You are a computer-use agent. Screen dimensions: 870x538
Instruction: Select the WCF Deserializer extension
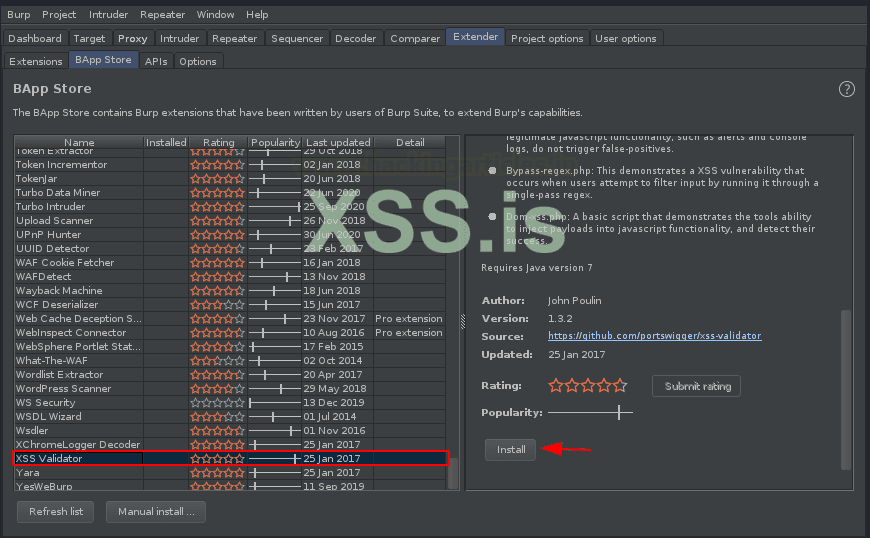click(x=230, y=304)
